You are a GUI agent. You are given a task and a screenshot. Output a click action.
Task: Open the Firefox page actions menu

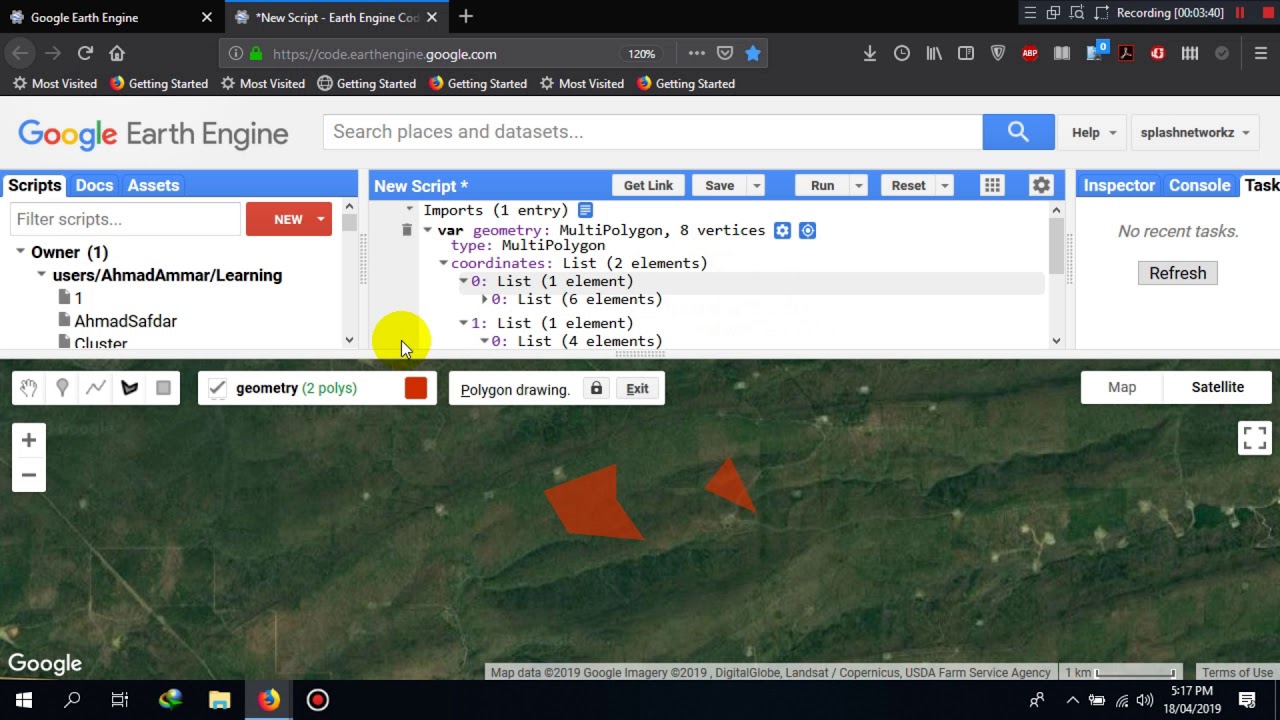click(x=696, y=53)
